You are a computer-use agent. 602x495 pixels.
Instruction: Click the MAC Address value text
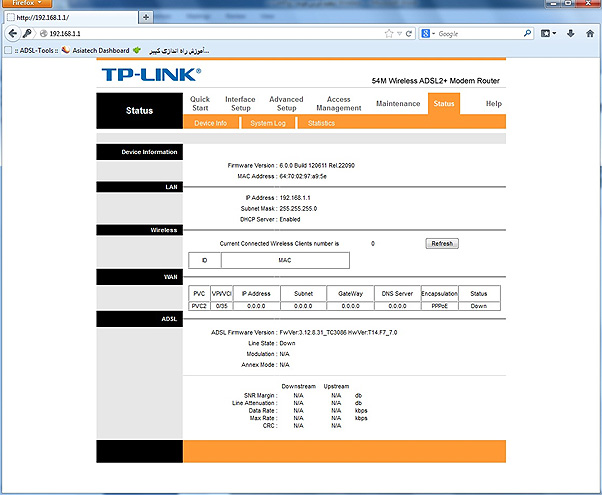303,176
